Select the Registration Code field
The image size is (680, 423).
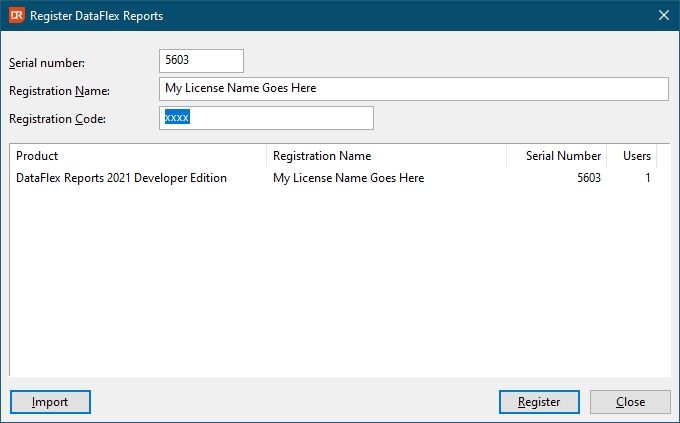pos(266,118)
